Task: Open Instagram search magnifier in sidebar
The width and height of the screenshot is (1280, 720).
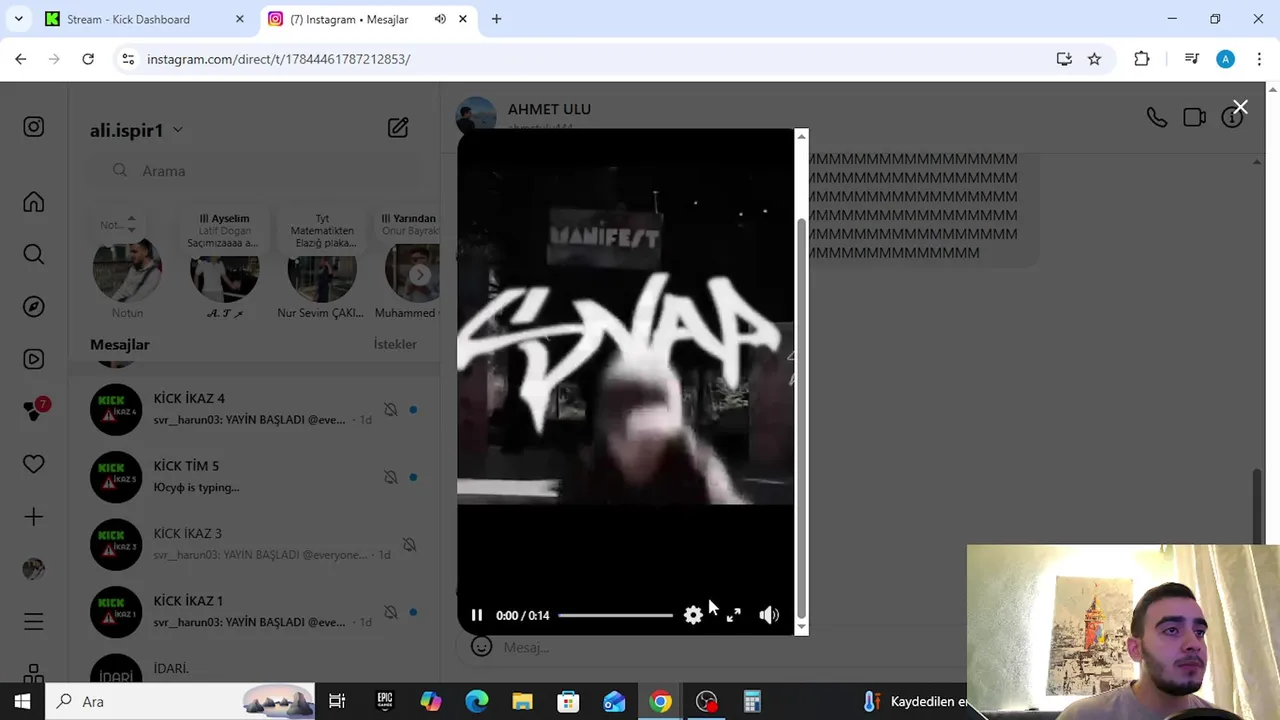Action: [34, 254]
